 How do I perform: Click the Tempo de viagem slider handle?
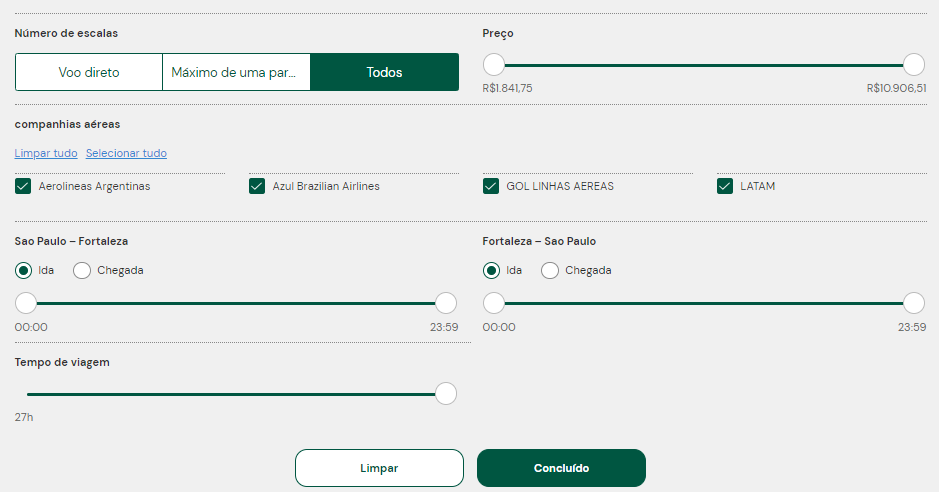[446, 393]
